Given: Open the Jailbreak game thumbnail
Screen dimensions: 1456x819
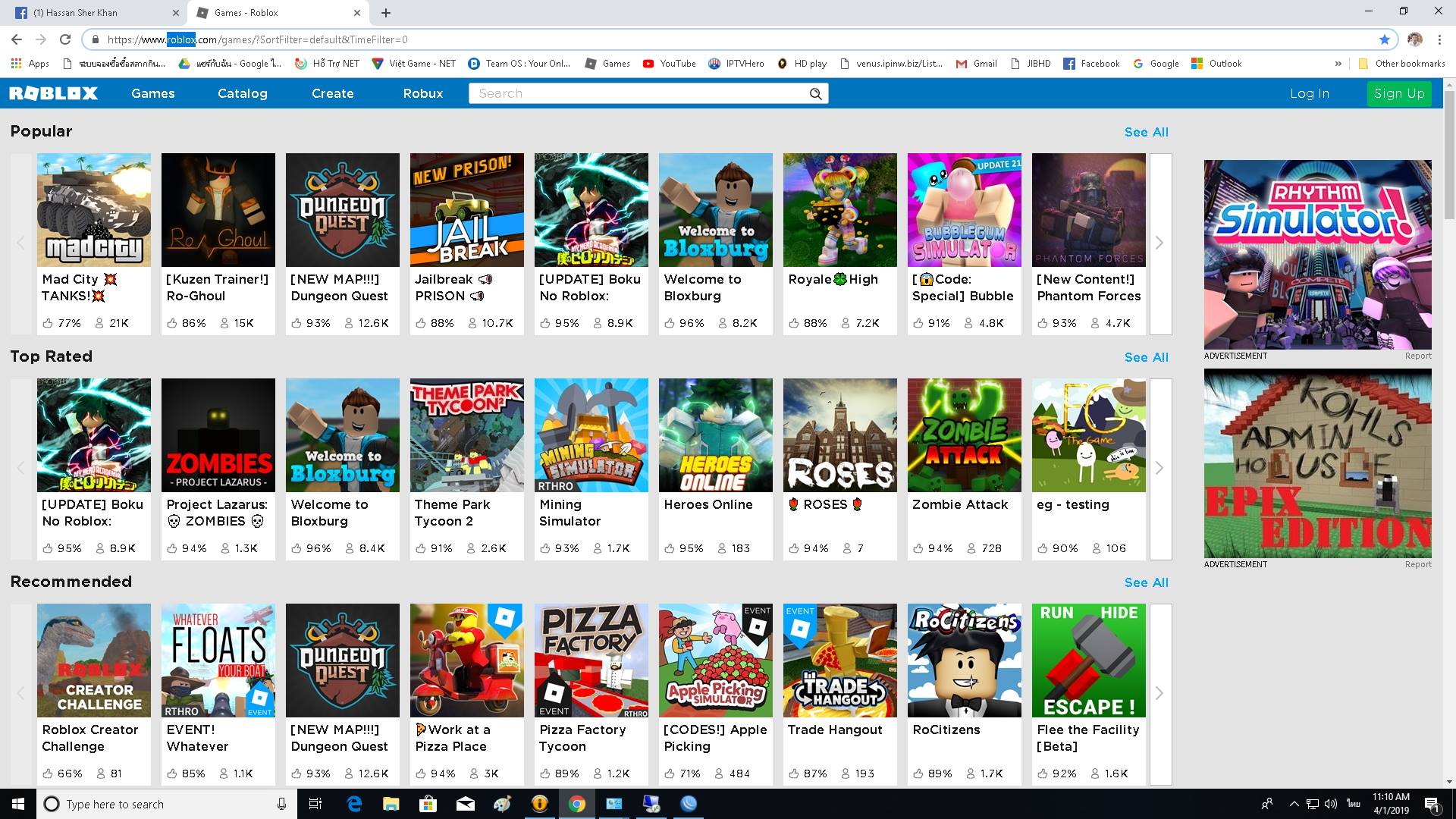Looking at the screenshot, I should point(467,210).
